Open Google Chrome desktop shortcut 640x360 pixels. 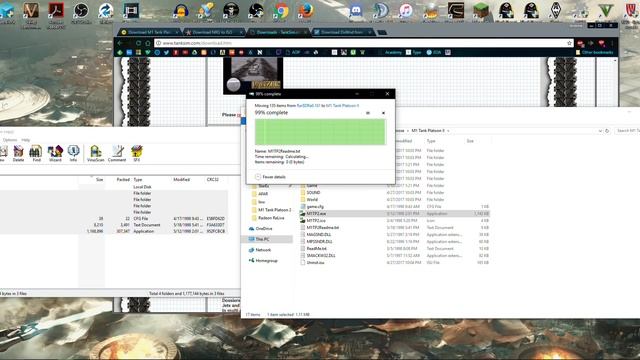pos(281,11)
